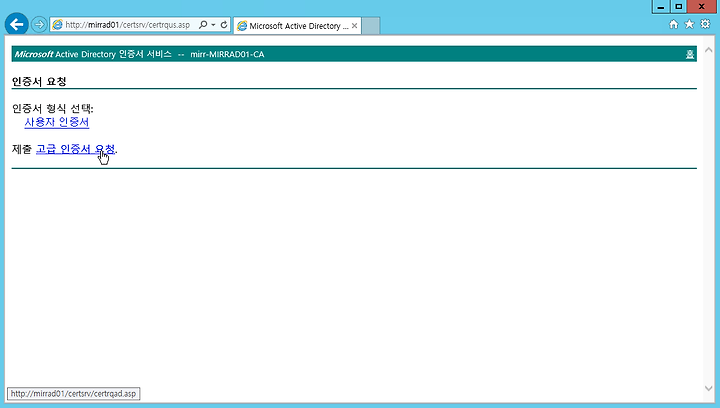Open the 고급 인증서 요청 link
The image size is (720, 408).
pos(75,149)
